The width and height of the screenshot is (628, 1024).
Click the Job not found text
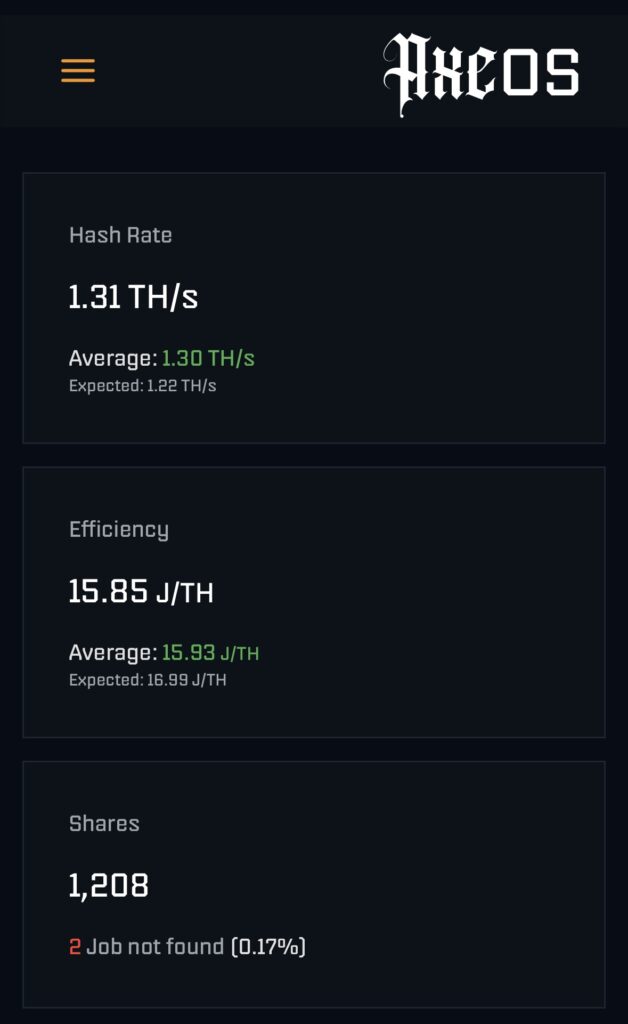[155, 946]
